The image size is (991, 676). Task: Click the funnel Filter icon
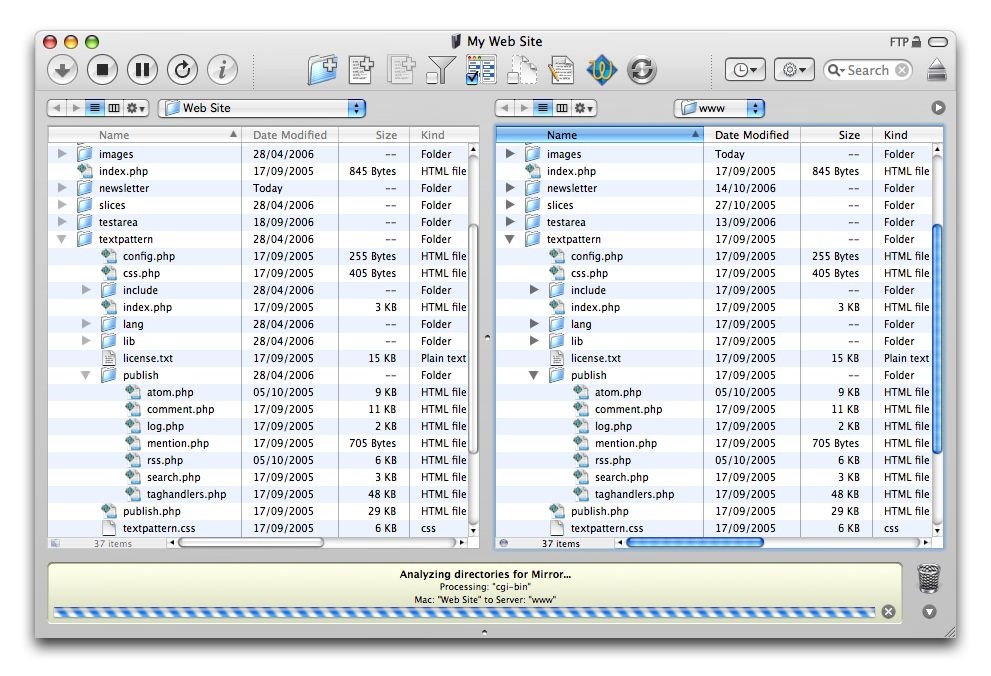(x=440, y=69)
